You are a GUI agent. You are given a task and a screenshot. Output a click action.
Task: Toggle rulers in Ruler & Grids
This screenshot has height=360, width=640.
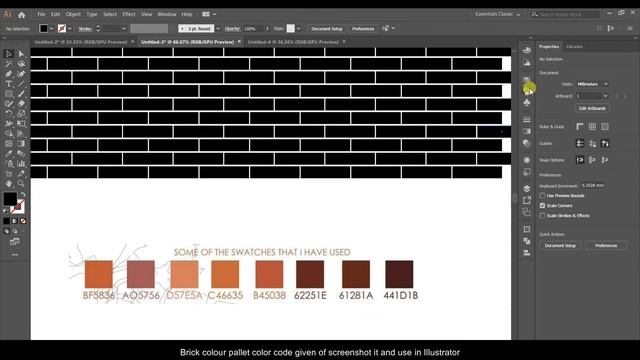(x=580, y=127)
